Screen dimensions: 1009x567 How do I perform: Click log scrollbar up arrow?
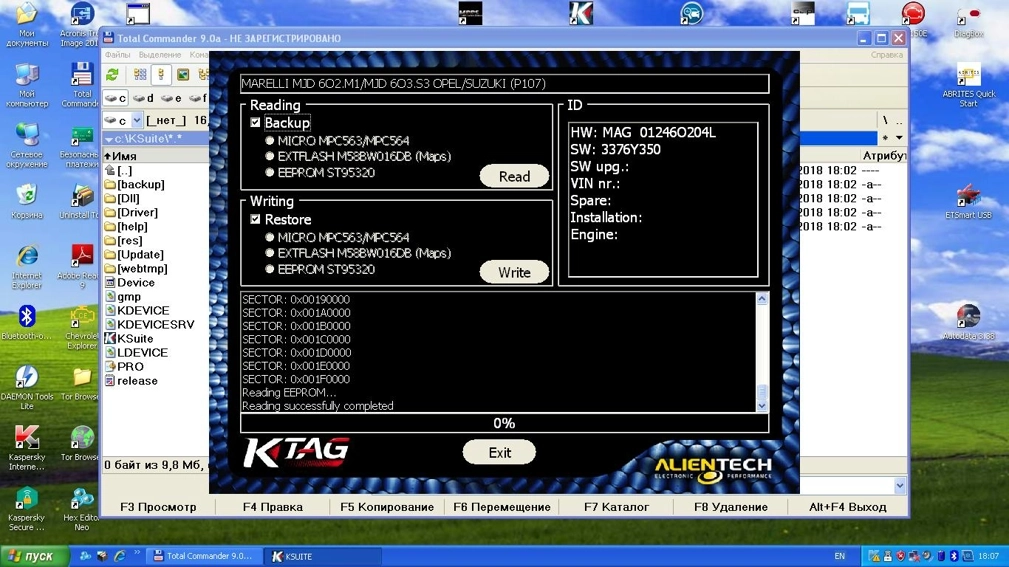[762, 299]
